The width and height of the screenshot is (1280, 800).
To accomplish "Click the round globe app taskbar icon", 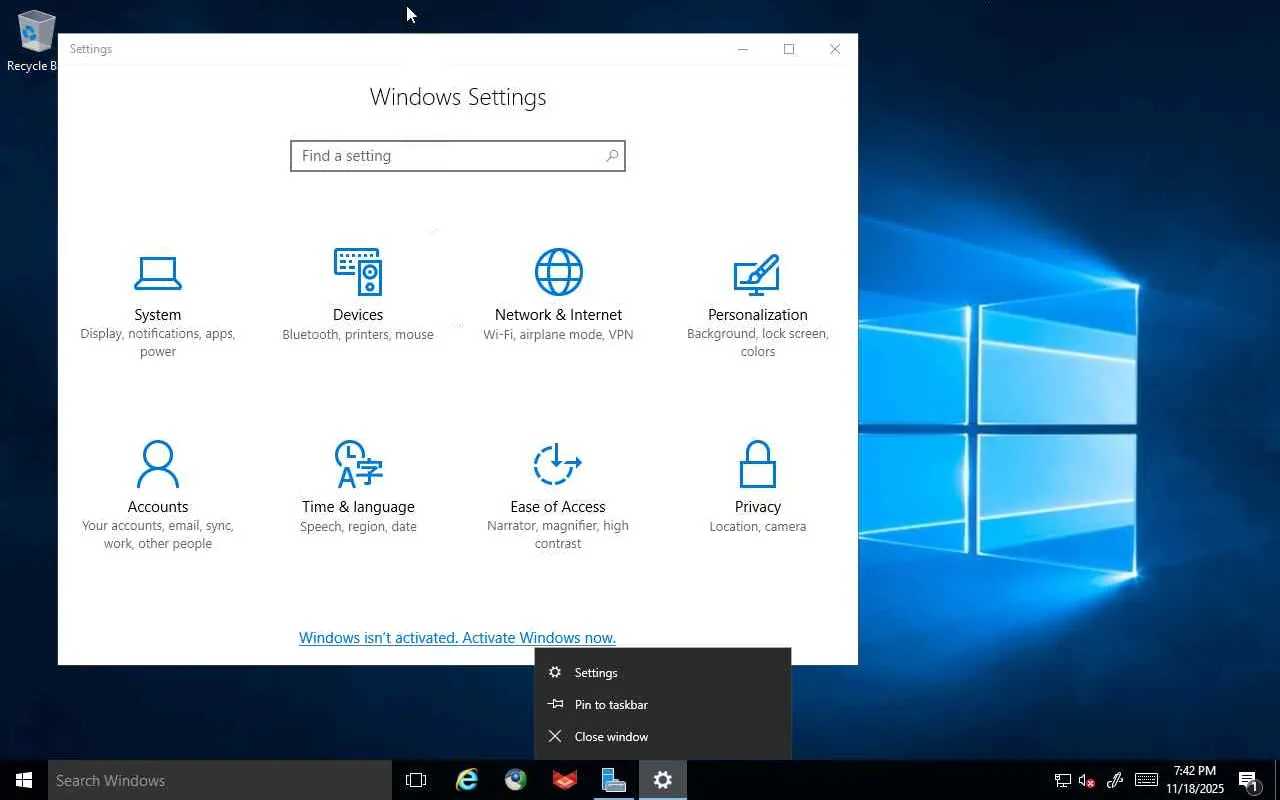I will 515,780.
